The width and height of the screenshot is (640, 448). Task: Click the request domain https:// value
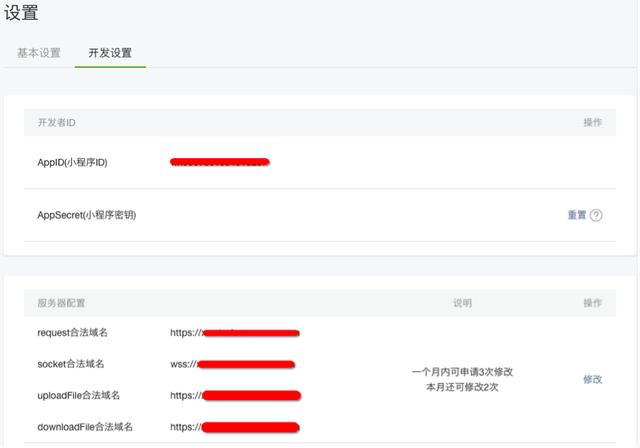pos(235,333)
